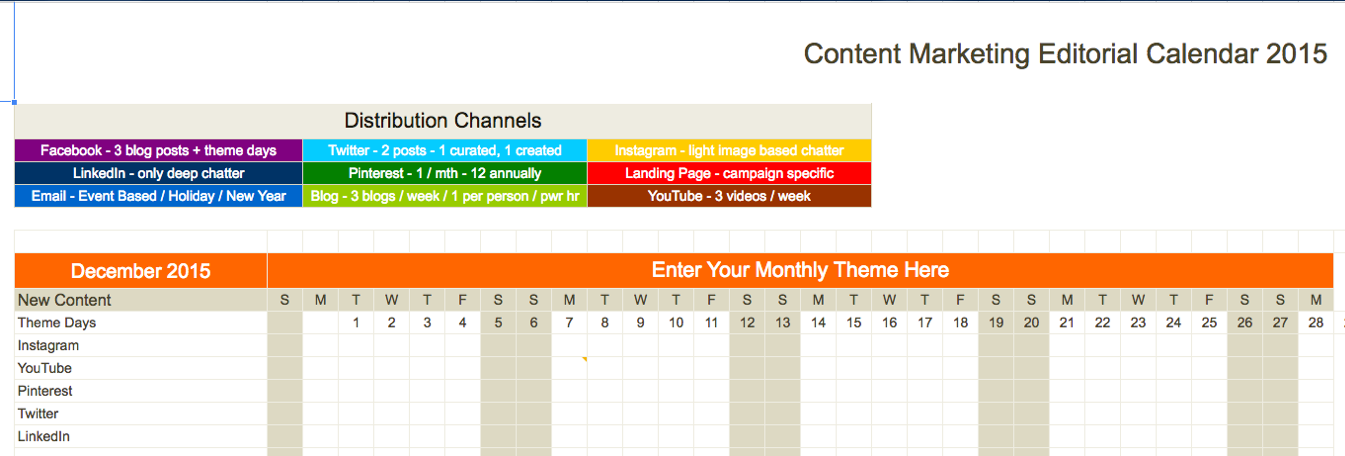
Task: Click the Distribution Channels header cell
Action: (443, 121)
